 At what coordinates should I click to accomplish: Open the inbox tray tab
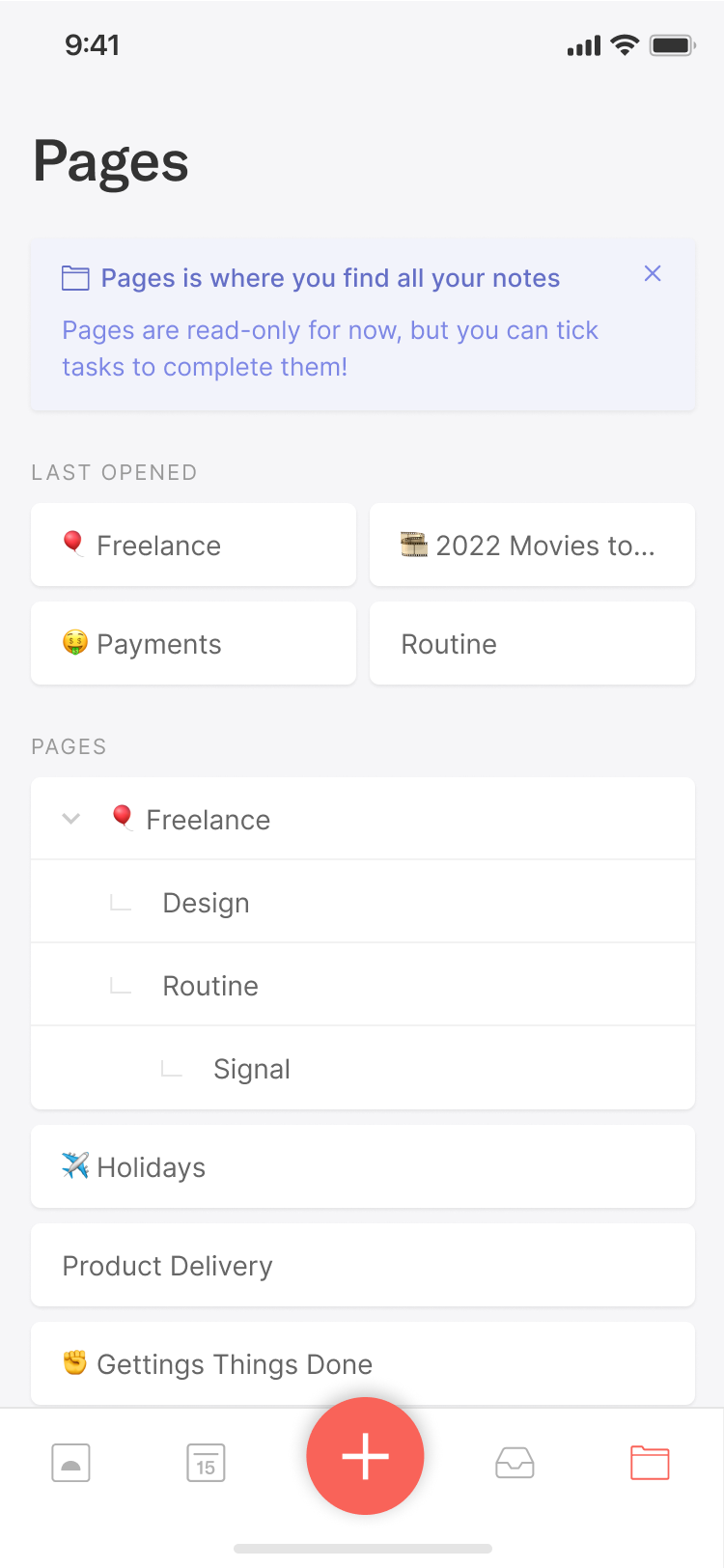[x=515, y=1463]
